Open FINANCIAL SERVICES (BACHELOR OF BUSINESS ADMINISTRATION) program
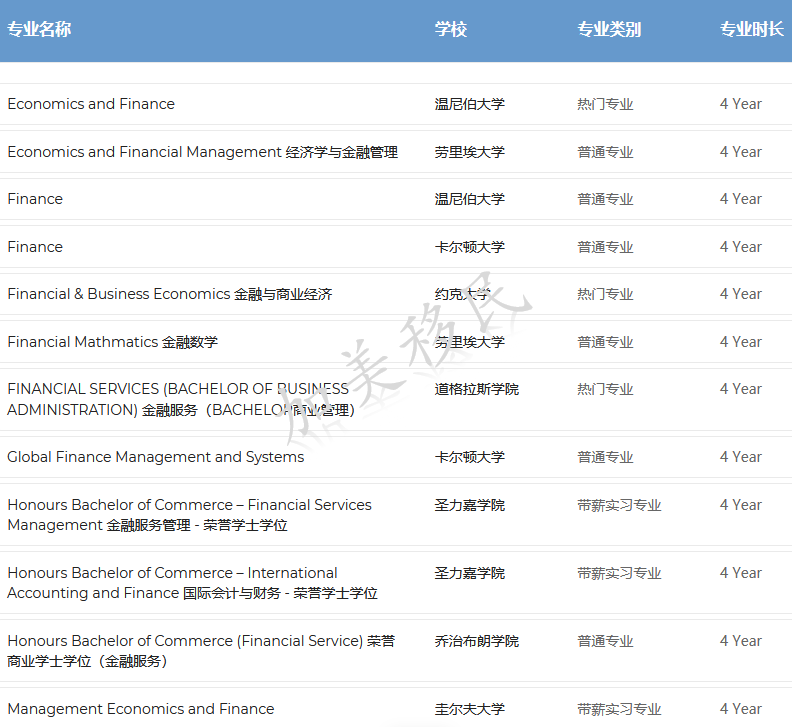Screen dimensions: 792x727 click(x=181, y=399)
